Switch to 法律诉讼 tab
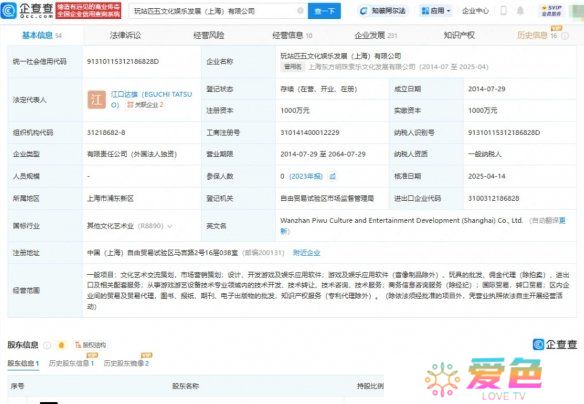Image resolution: width=584 pixels, height=404 pixels. coord(126,35)
